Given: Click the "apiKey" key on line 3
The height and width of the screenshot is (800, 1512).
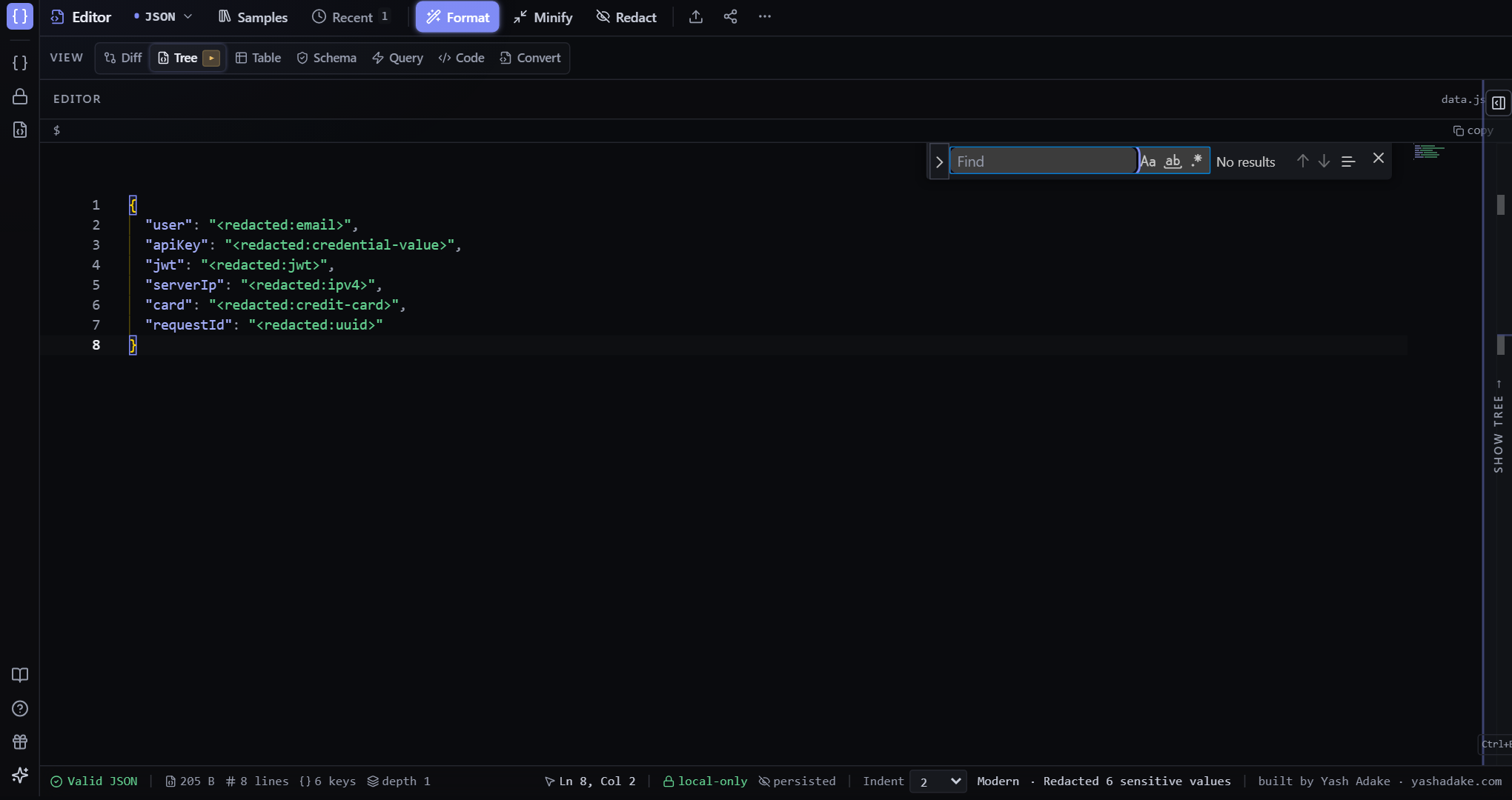Looking at the screenshot, I should (x=176, y=244).
